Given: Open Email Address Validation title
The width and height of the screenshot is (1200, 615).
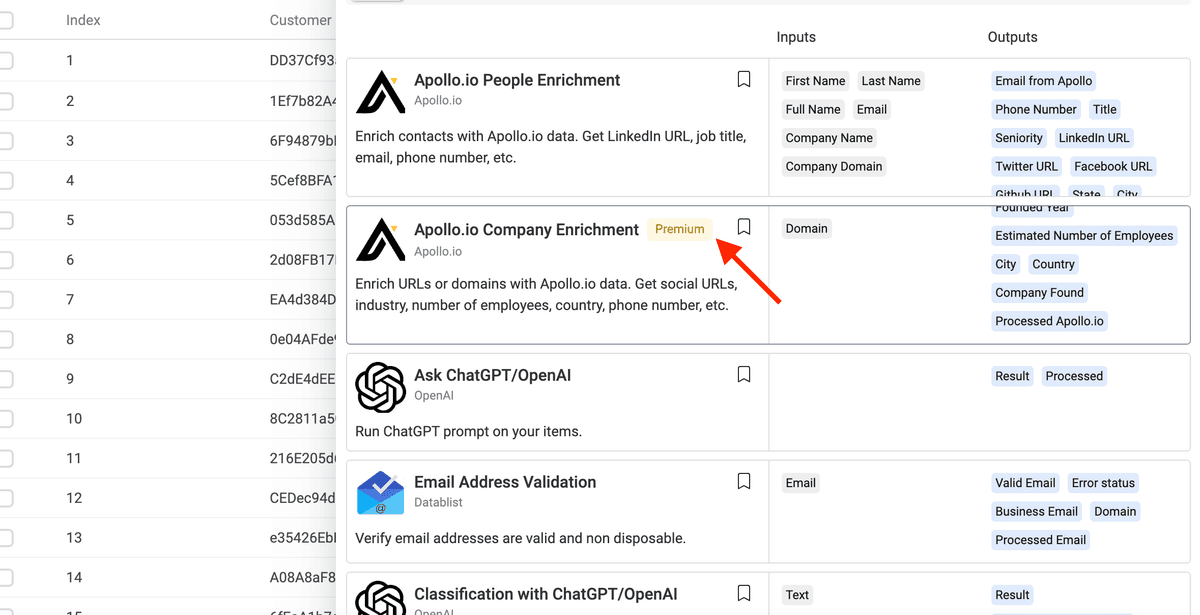Looking at the screenshot, I should pos(505,482).
